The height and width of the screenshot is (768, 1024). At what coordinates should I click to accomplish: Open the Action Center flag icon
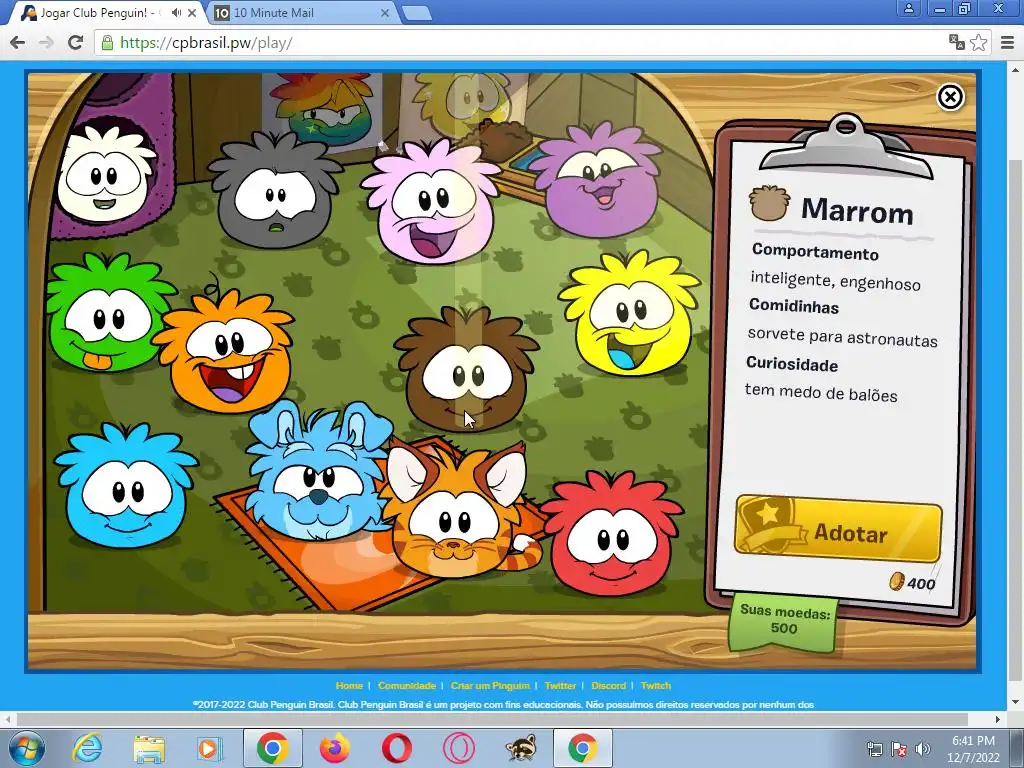pyautogui.click(x=899, y=749)
